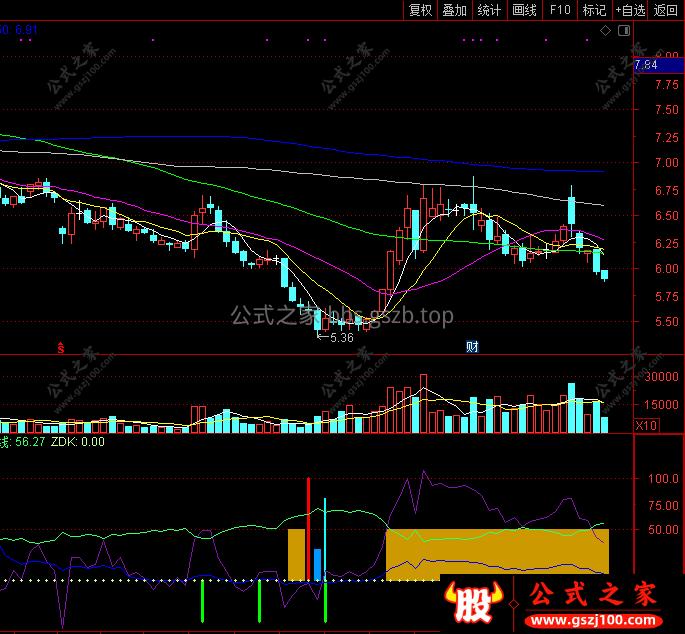Open the 复权 menu
The image size is (685, 634).
click(420, 10)
